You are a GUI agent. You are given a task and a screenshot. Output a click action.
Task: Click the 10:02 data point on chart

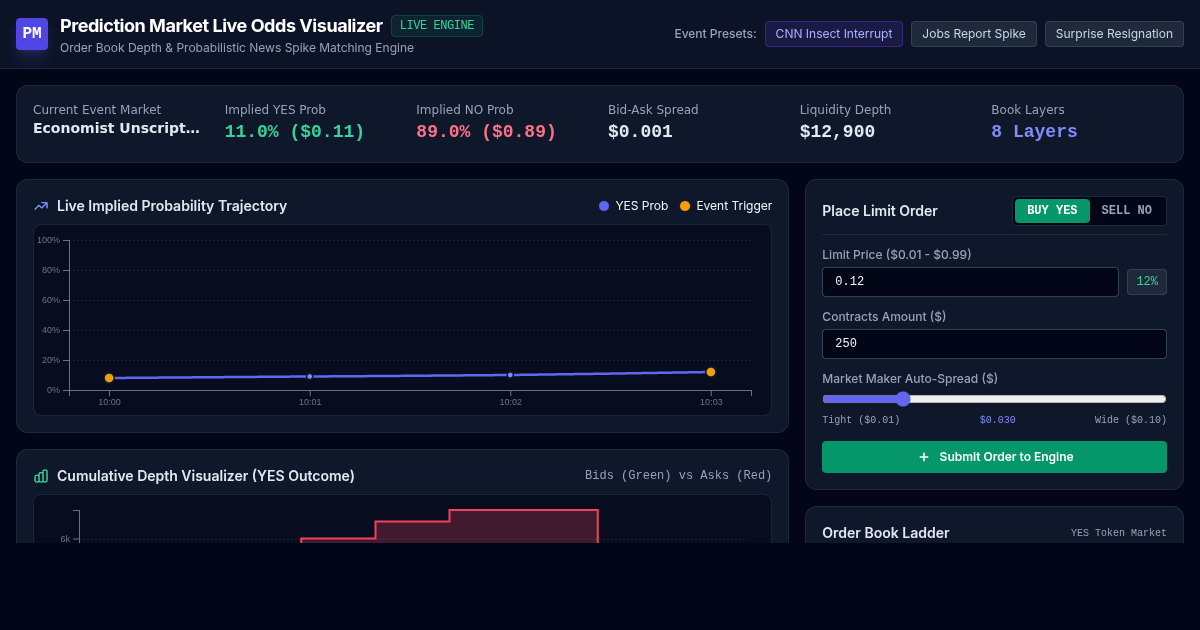510,375
